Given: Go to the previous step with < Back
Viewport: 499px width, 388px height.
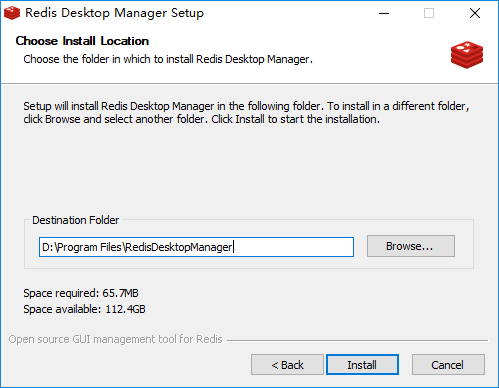Looking at the screenshot, I should point(287,365).
